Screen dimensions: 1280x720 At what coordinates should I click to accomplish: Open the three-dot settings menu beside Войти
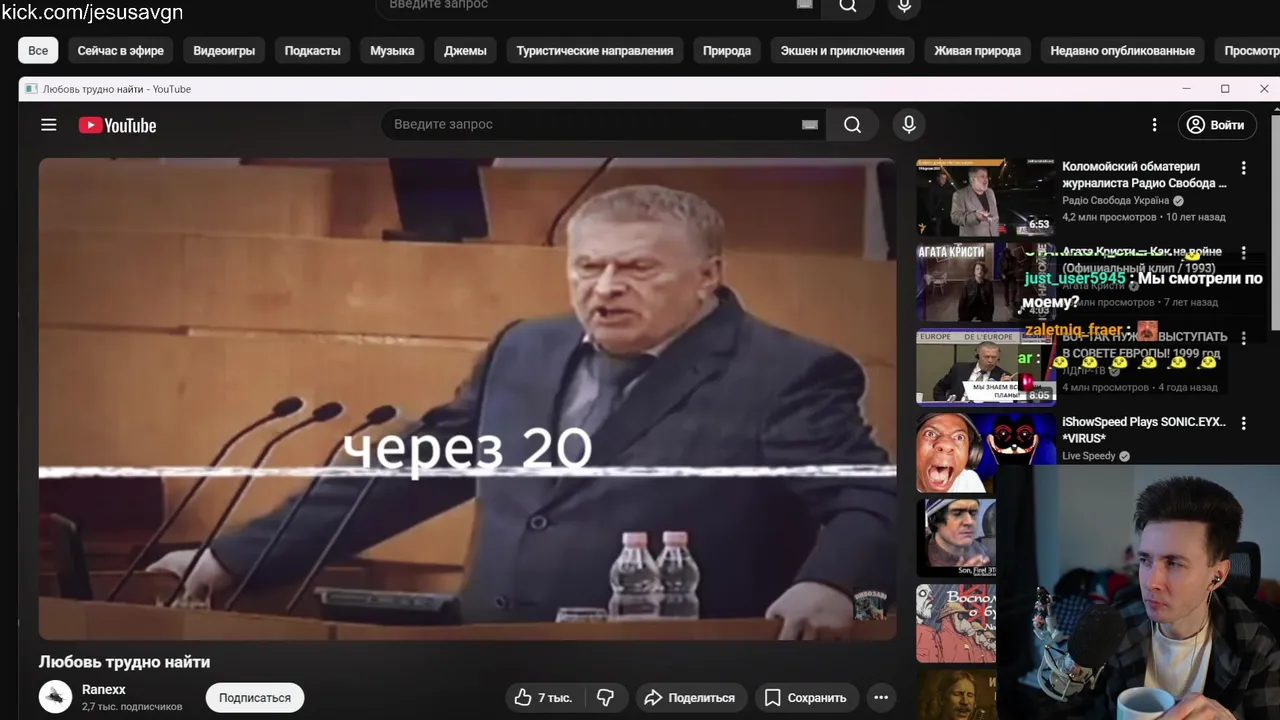tap(1154, 125)
